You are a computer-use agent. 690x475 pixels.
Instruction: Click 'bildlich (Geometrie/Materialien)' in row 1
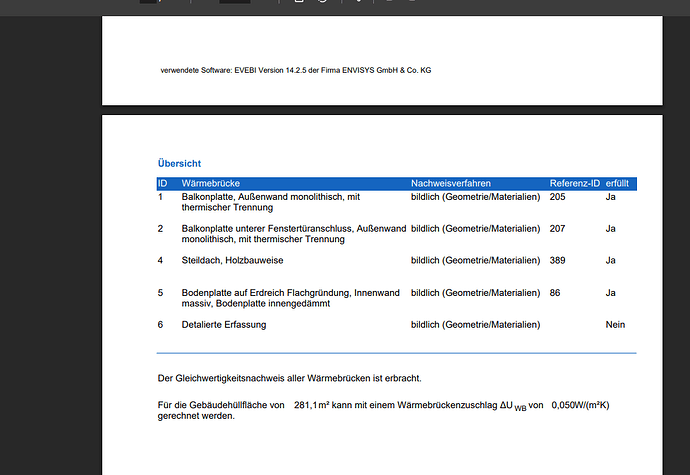(x=475, y=197)
